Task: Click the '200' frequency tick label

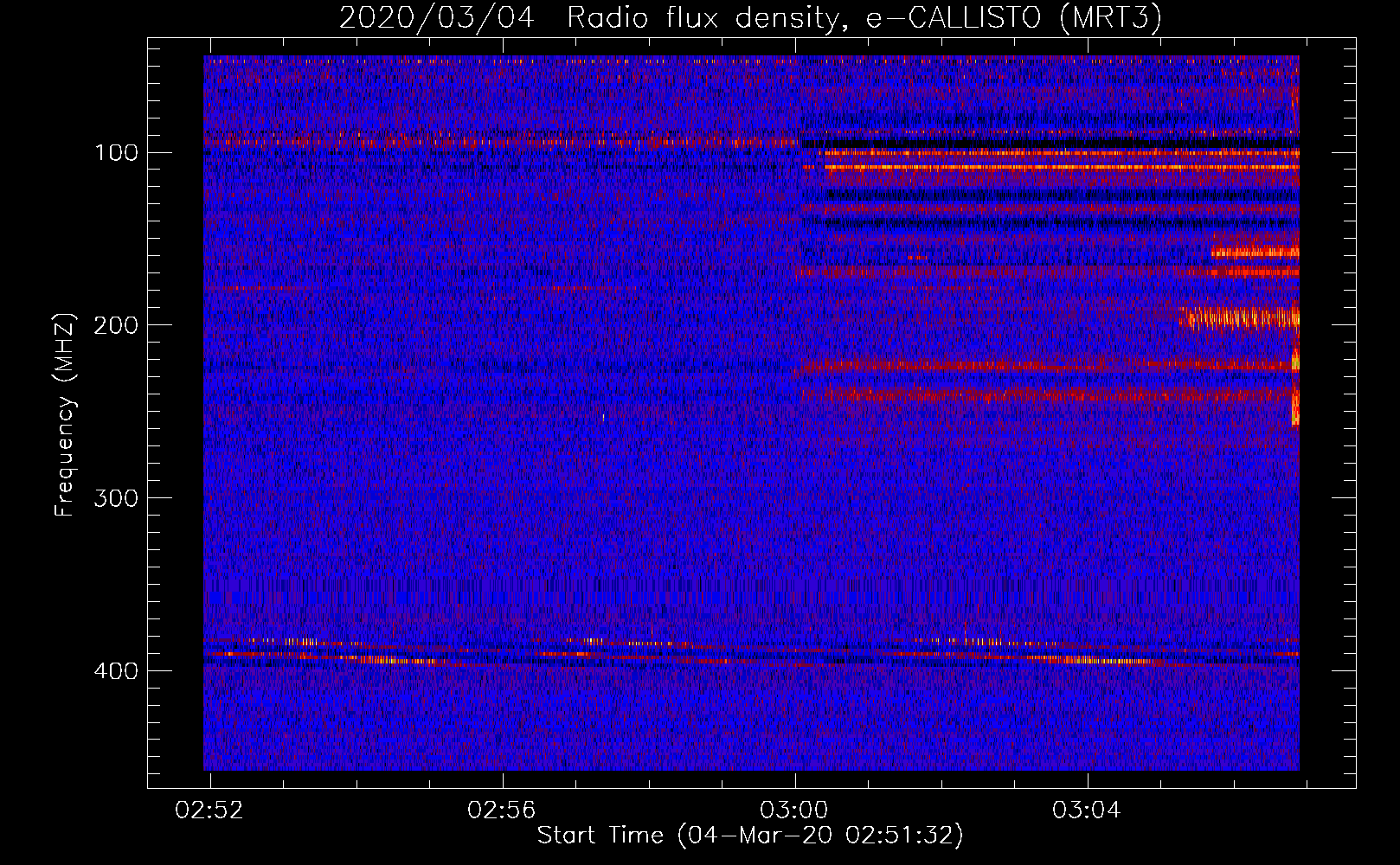Action: pos(117,326)
